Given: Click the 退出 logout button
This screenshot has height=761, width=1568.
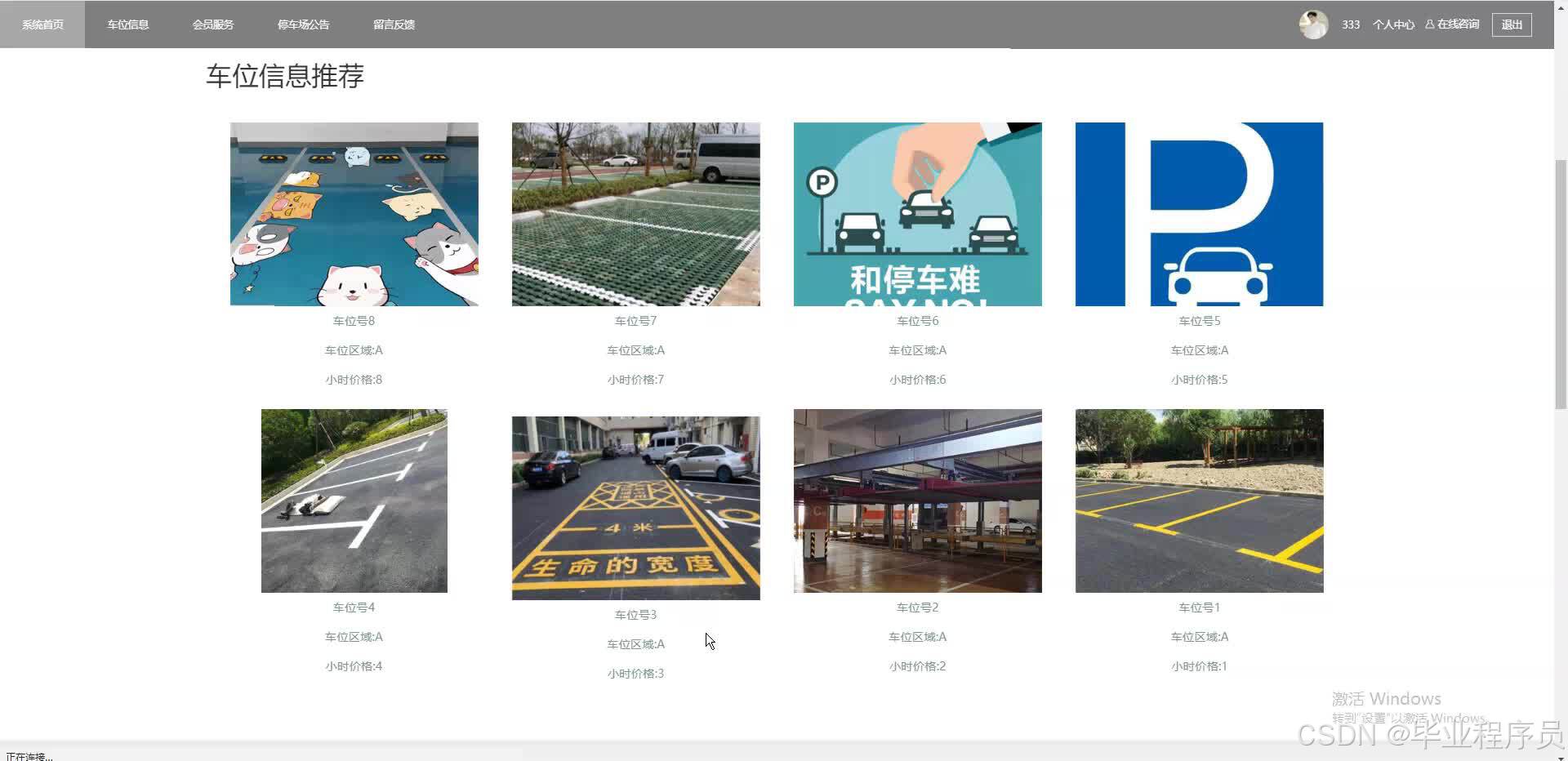Looking at the screenshot, I should (x=1512, y=24).
